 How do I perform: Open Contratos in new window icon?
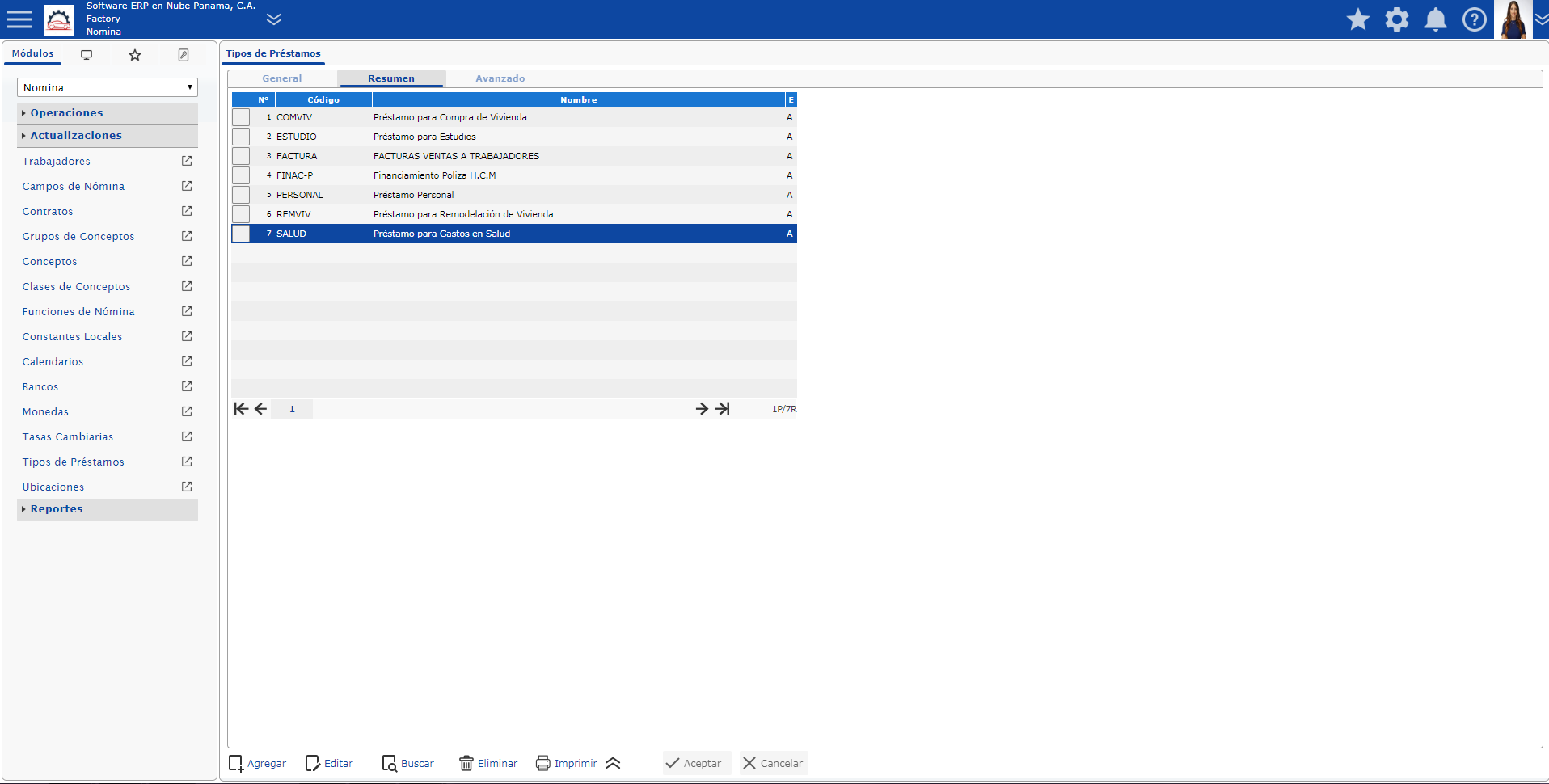click(x=187, y=211)
